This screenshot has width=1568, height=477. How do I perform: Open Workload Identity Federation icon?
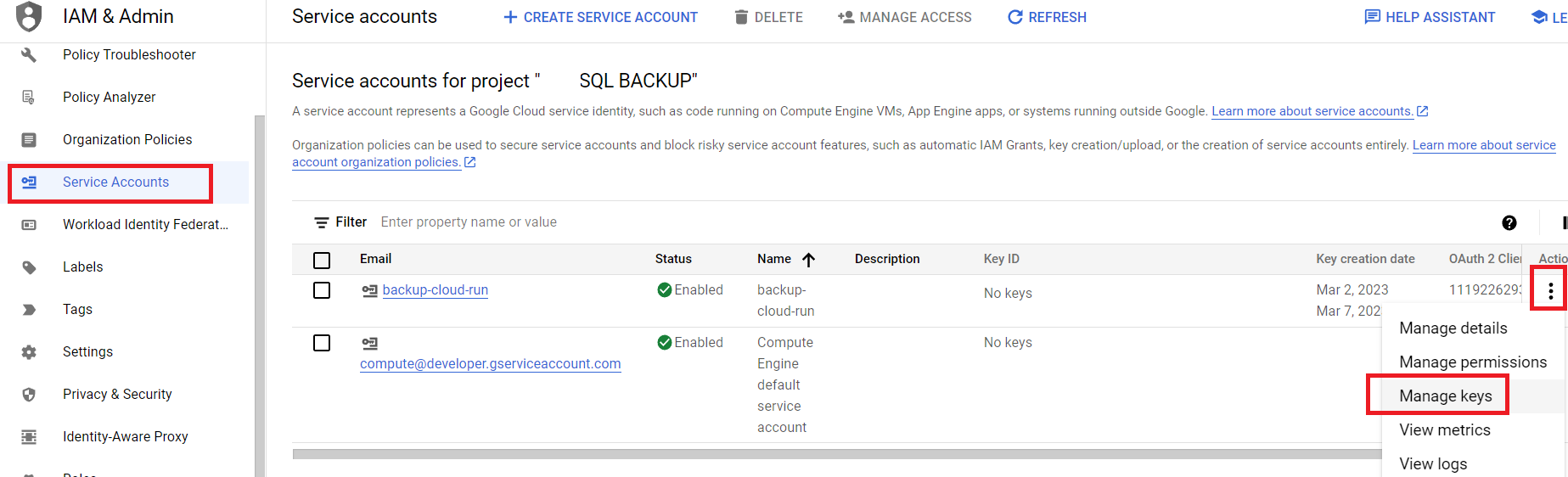[29, 225]
